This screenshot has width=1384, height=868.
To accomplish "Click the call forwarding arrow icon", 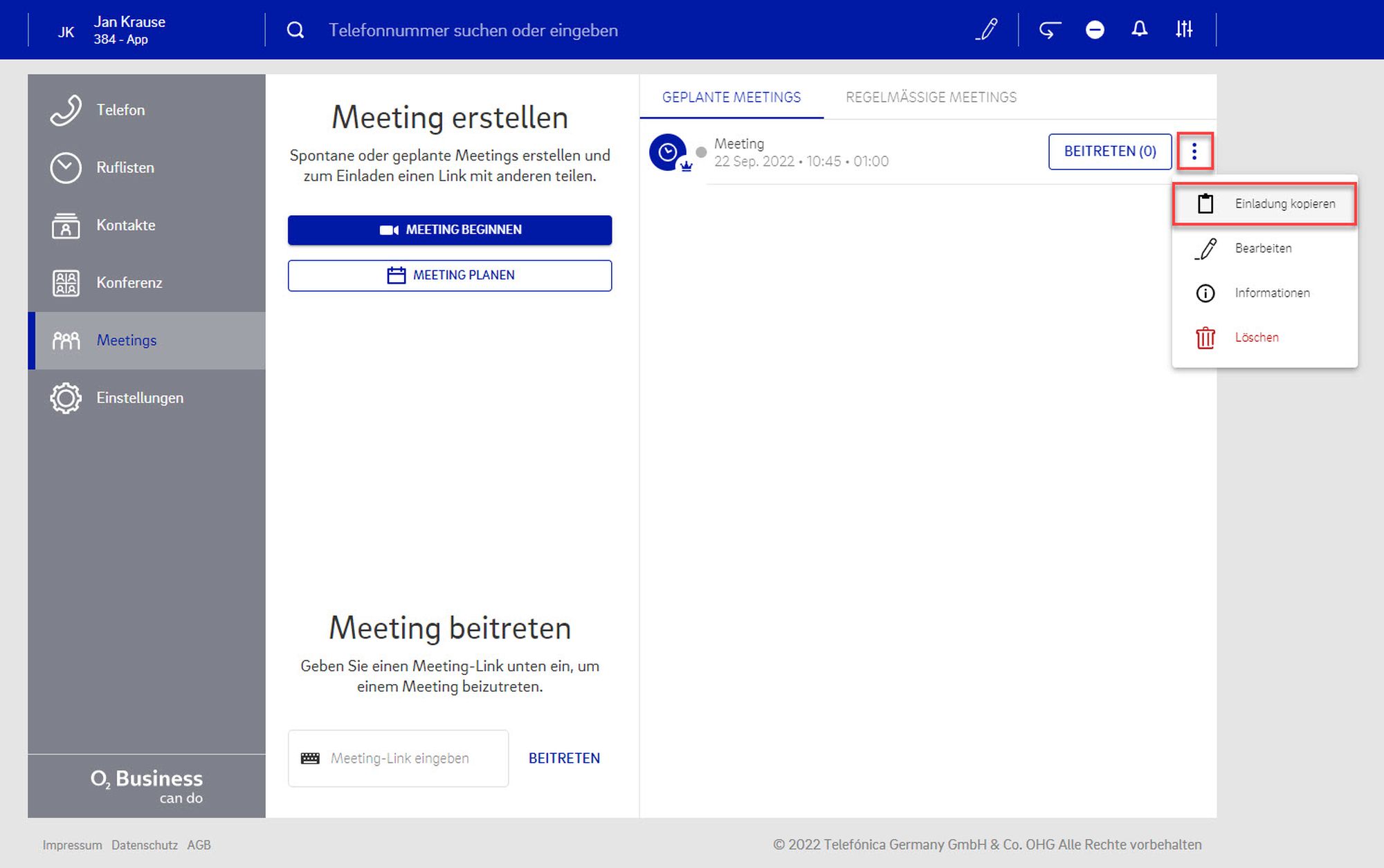I will pos(1050,30).
